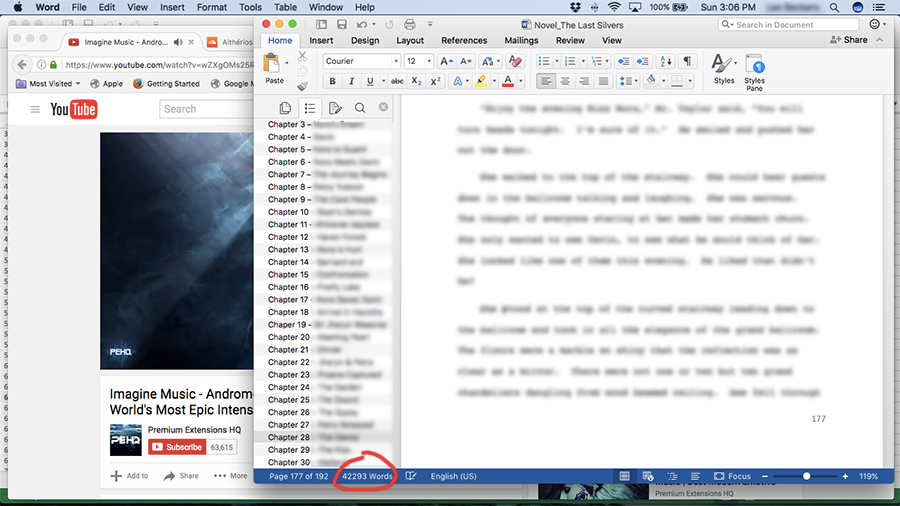Toggle Underline formatting
Screen dimensions: 900x506
370,81
